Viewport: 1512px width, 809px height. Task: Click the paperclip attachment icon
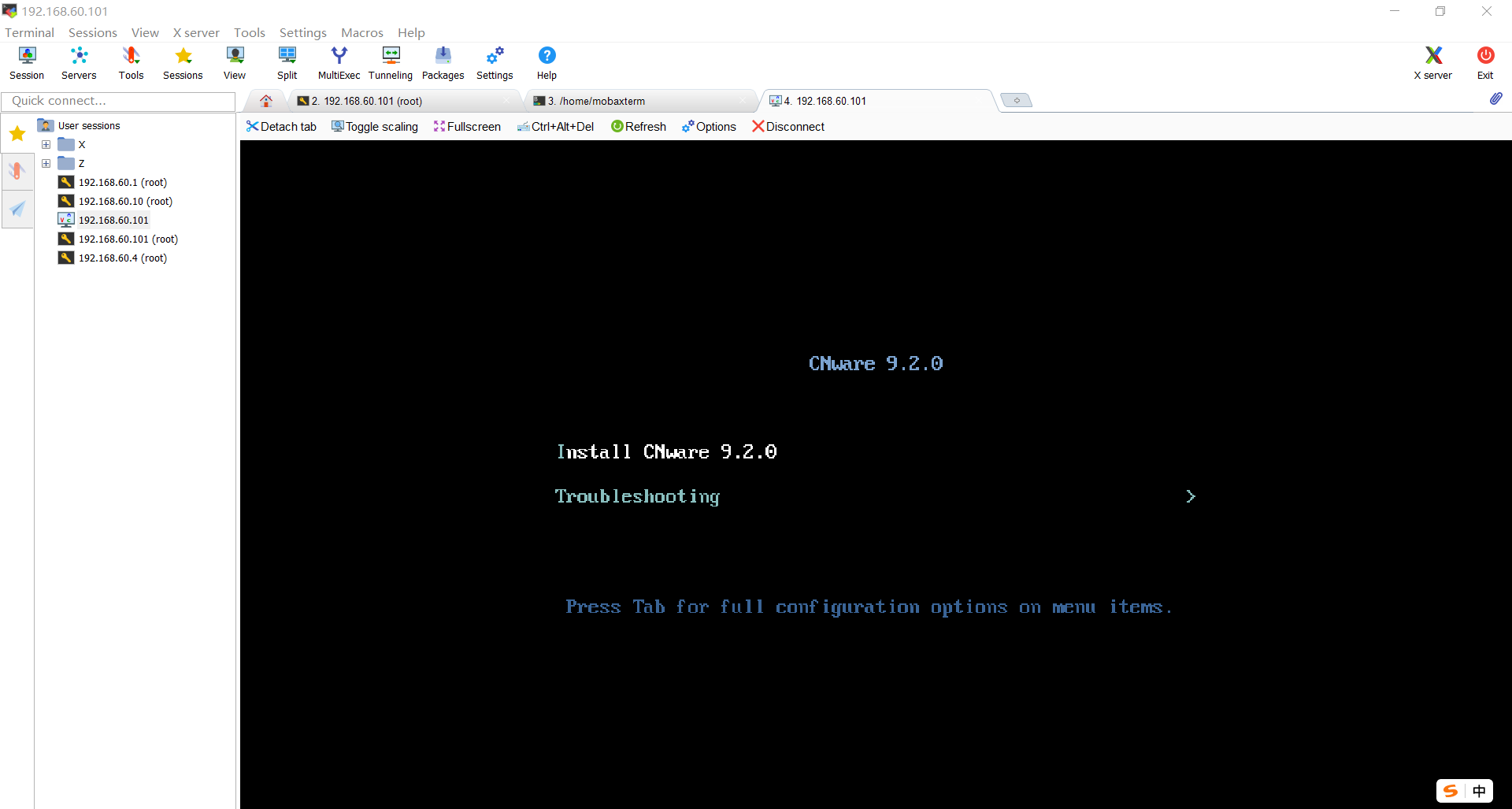tap(1495, 98)
